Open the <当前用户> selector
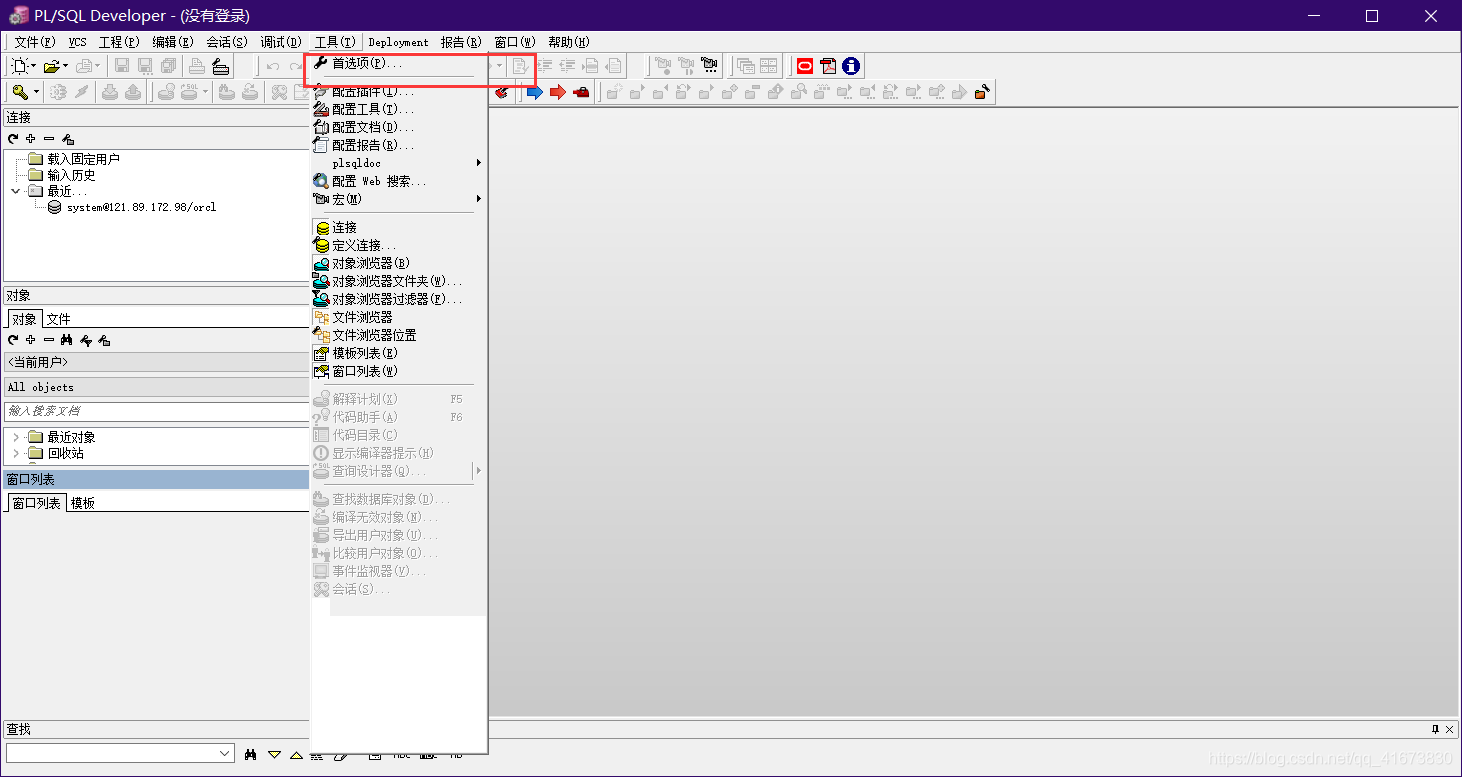1462x777 pixels. point(156,362)
